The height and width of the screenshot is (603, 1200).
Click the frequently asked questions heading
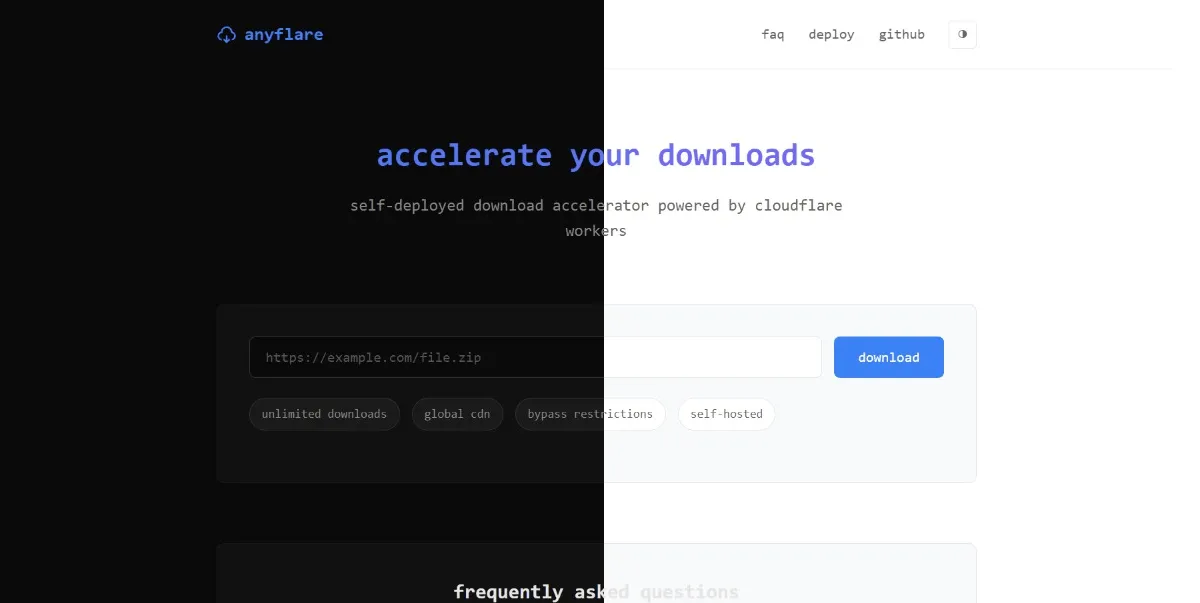pyautogui.click(x=596, y=592)
